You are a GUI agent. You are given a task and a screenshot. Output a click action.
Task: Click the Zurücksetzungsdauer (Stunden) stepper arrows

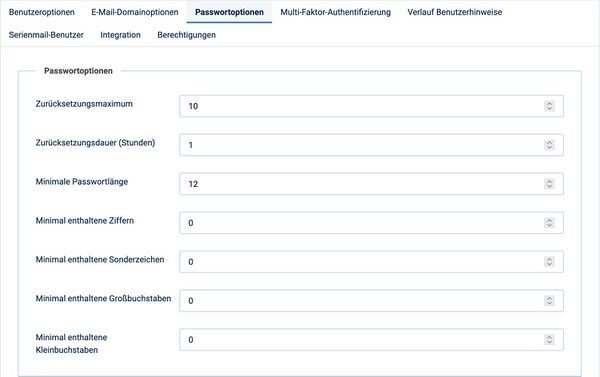click(x=549, y=145)
